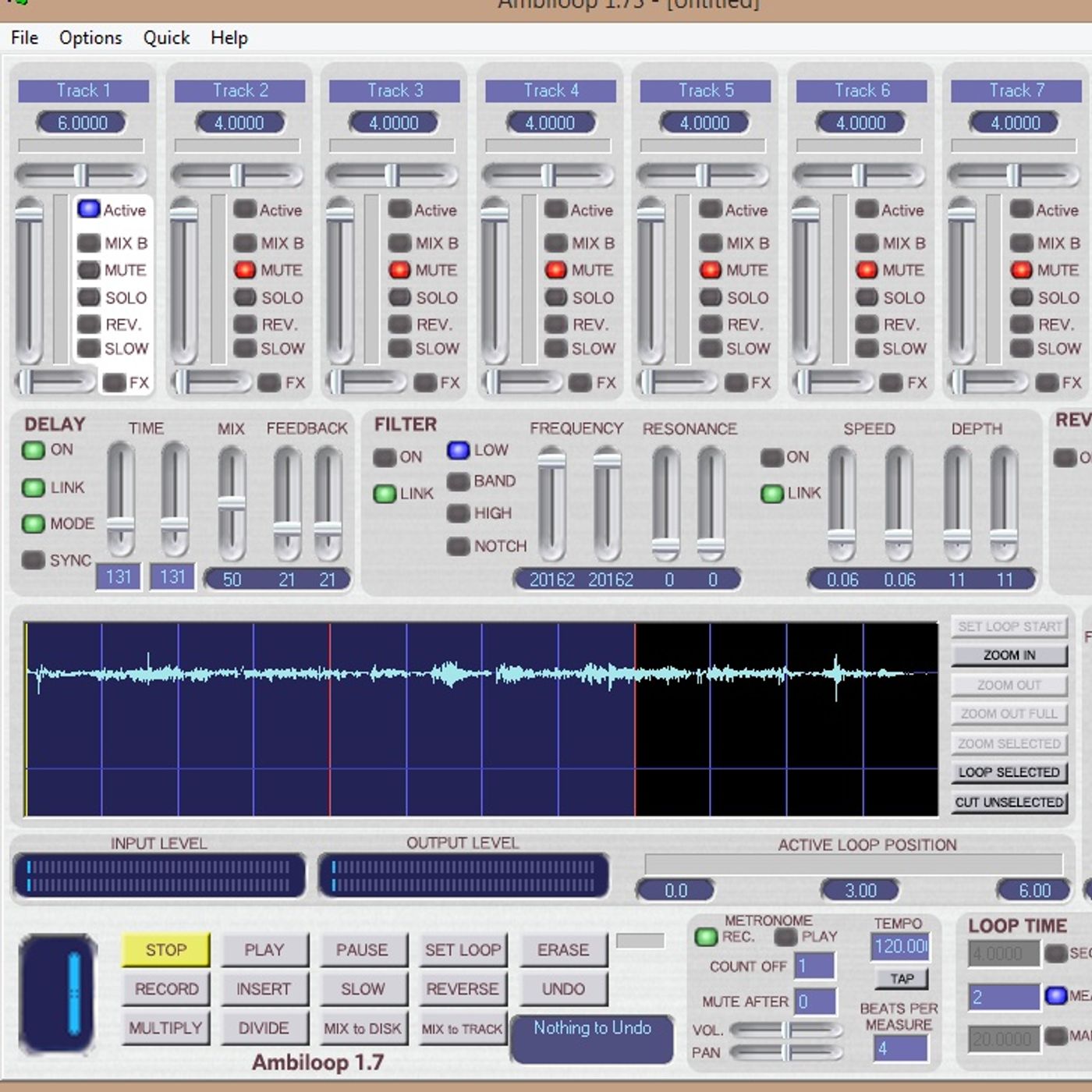This screenshot has width=1092, height=1092.
Task: Solo Track 3
Action: tap(399, 297)
